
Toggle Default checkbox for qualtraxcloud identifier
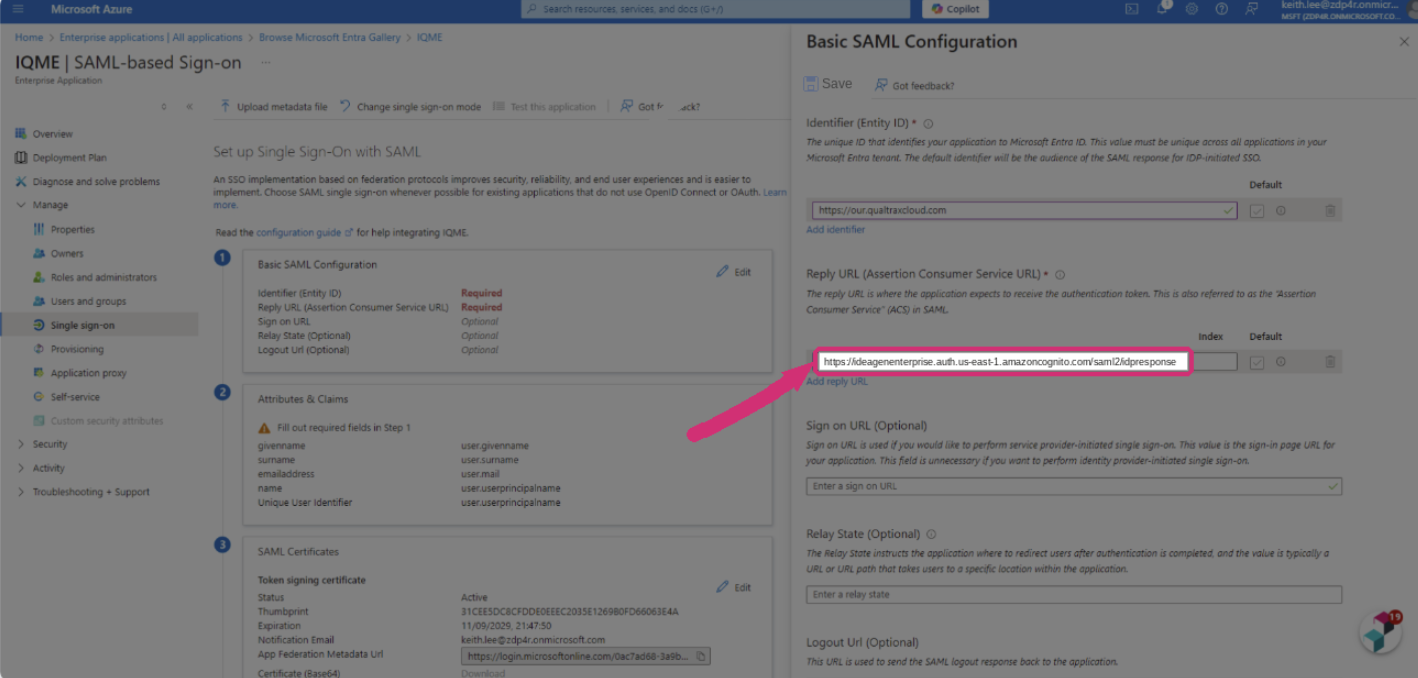pyautogui.click(x=1257, y=211)
